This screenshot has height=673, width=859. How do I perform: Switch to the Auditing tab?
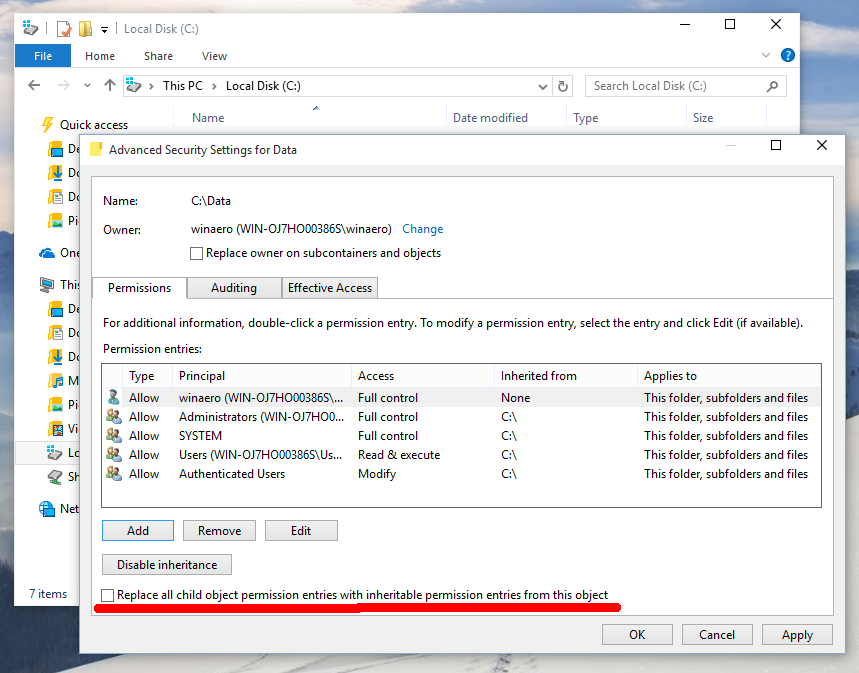tap(233, 287)
